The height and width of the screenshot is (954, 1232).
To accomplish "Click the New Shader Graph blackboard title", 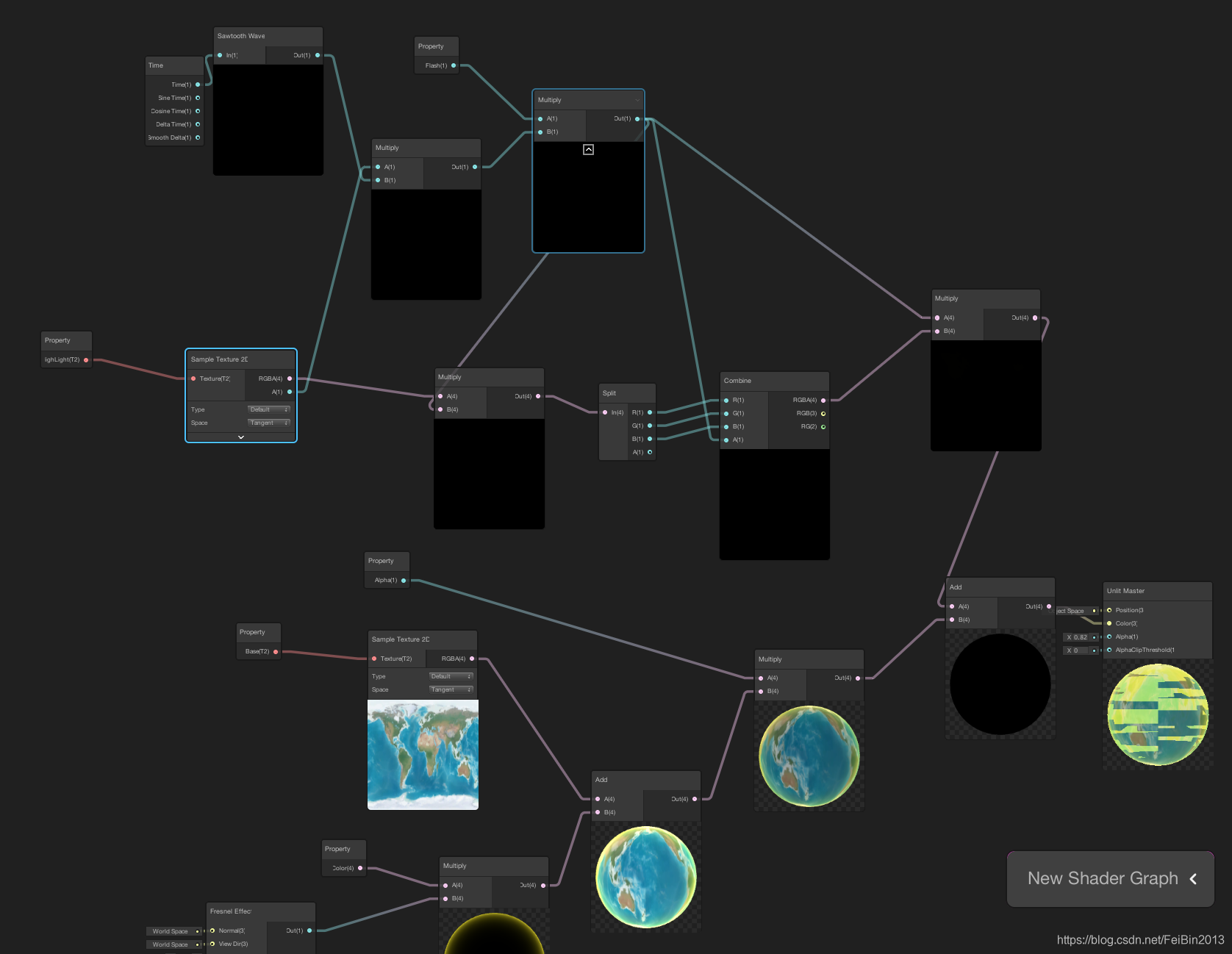I will coord(1103,878).
